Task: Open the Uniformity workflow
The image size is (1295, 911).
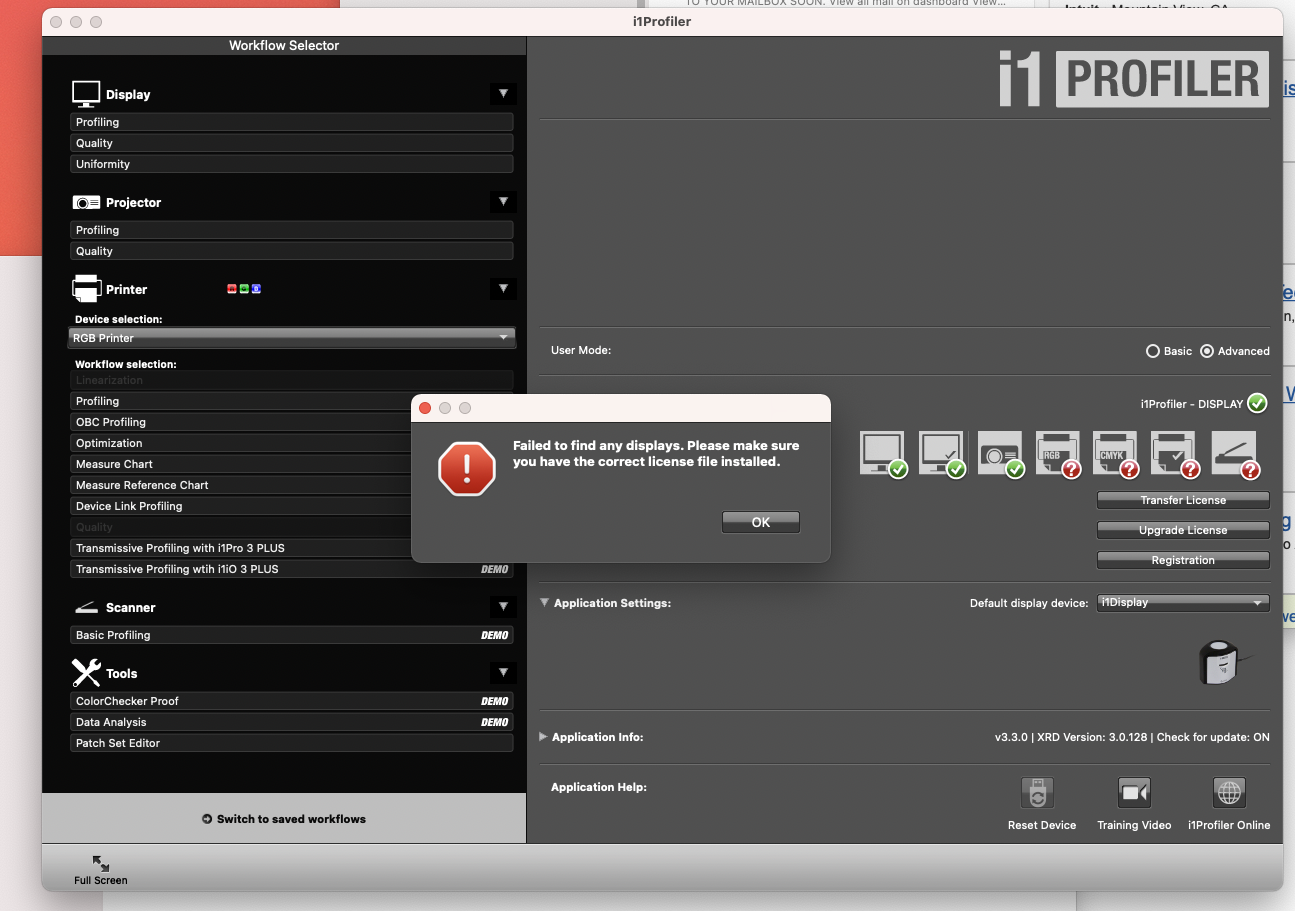Action: [x=292, y=164]
